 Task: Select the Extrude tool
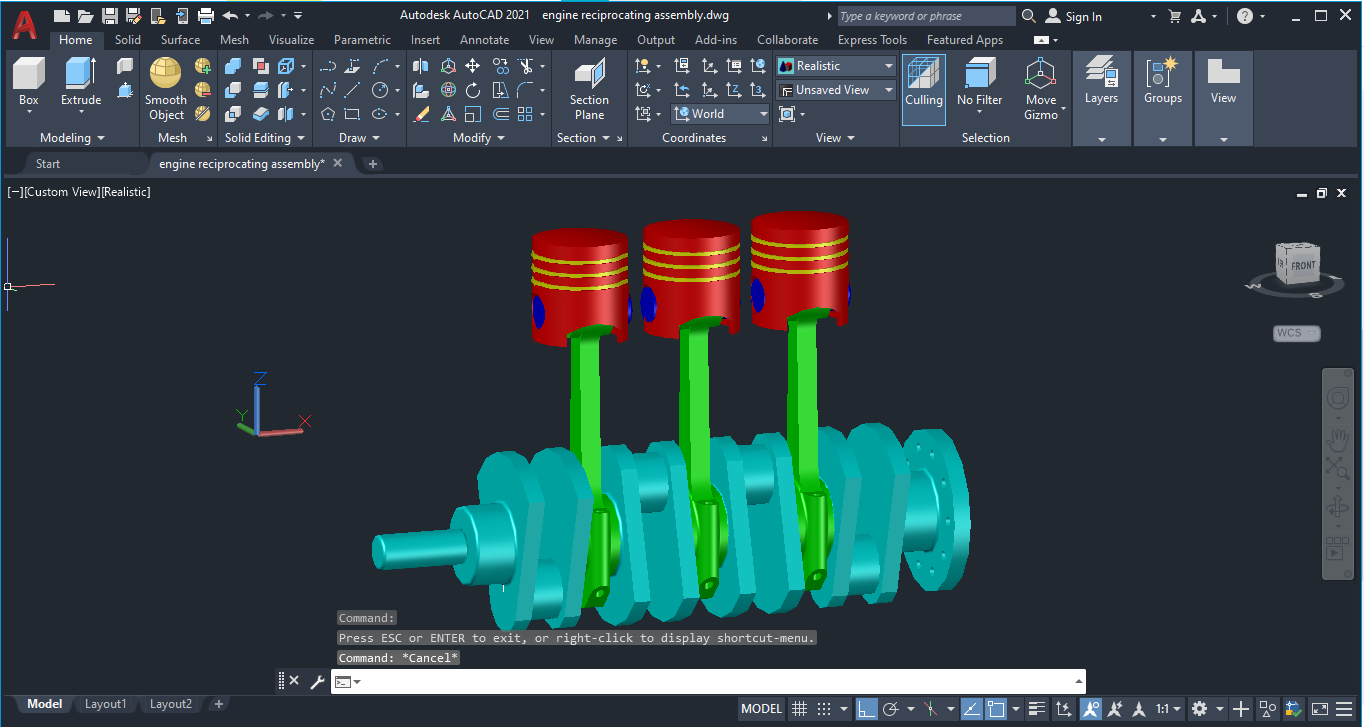pos(81,82)
